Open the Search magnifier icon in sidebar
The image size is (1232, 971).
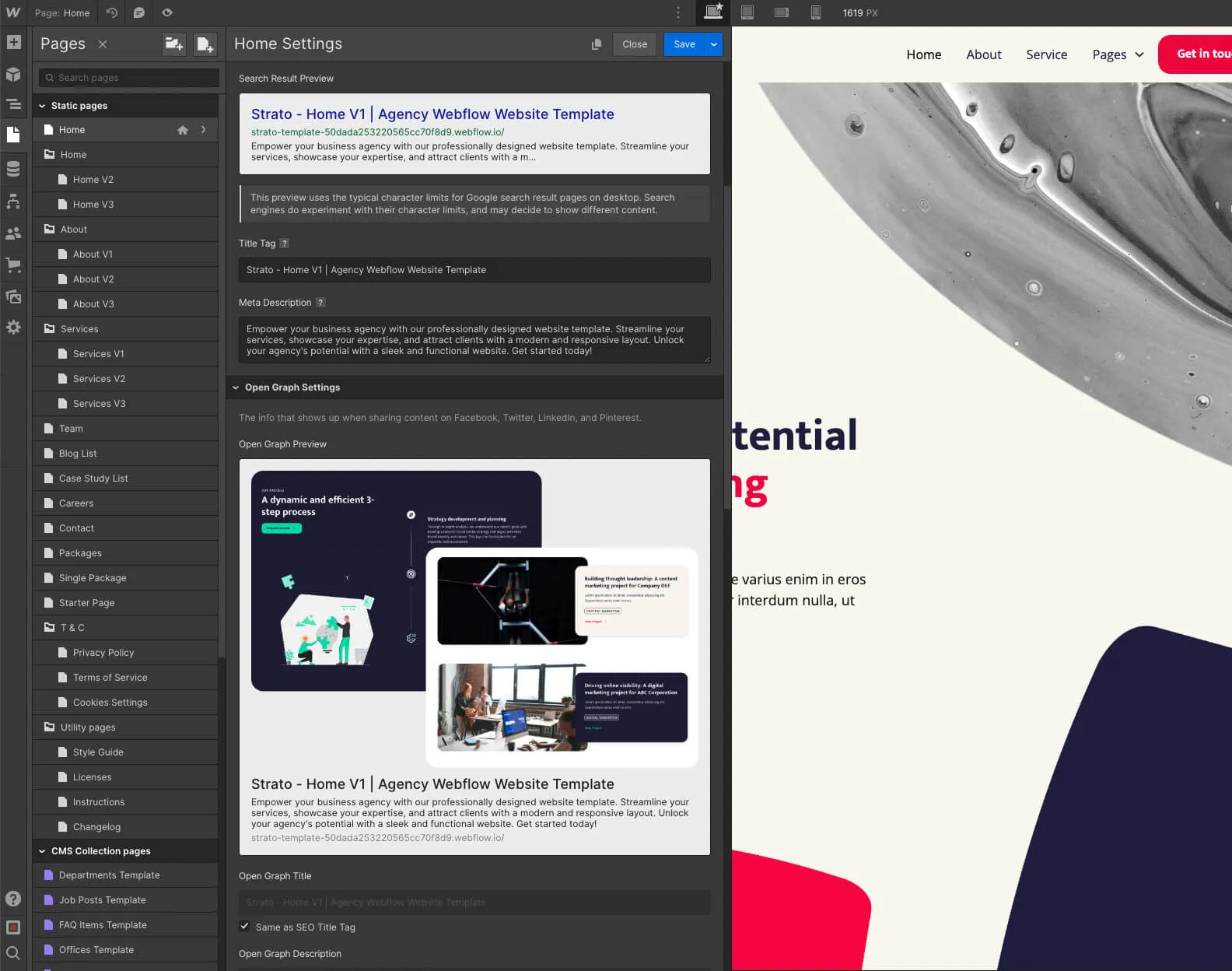click(13, 953)
